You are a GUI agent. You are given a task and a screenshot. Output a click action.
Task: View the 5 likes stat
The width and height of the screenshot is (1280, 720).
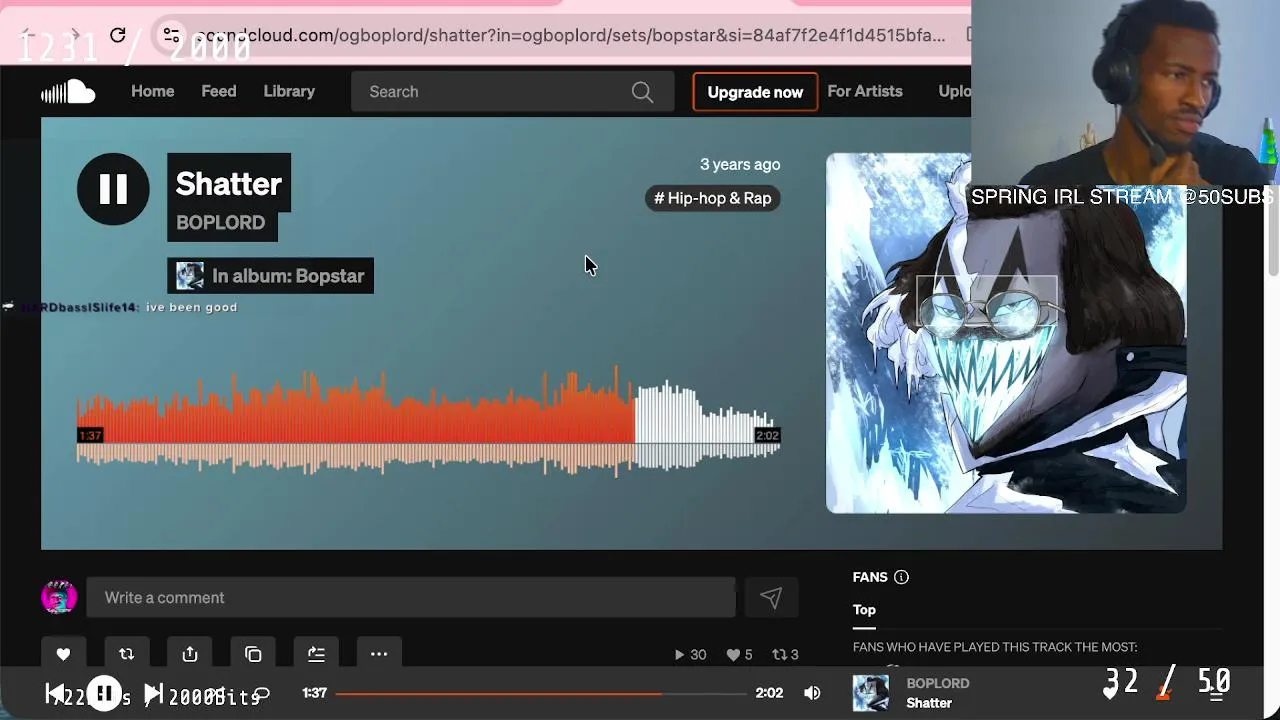click(x=740, y=655)
